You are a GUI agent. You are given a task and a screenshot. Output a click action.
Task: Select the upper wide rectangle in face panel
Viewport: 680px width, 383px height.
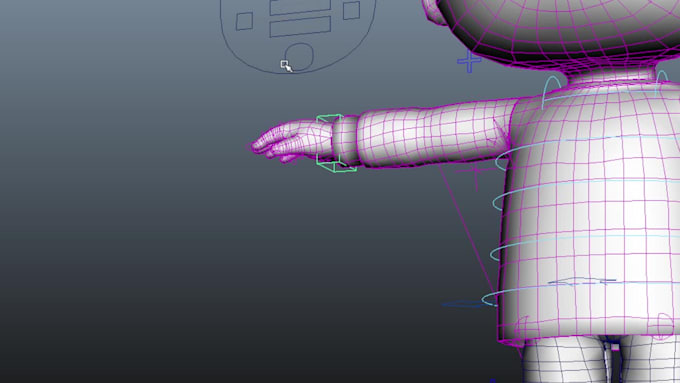coord(301,7)
